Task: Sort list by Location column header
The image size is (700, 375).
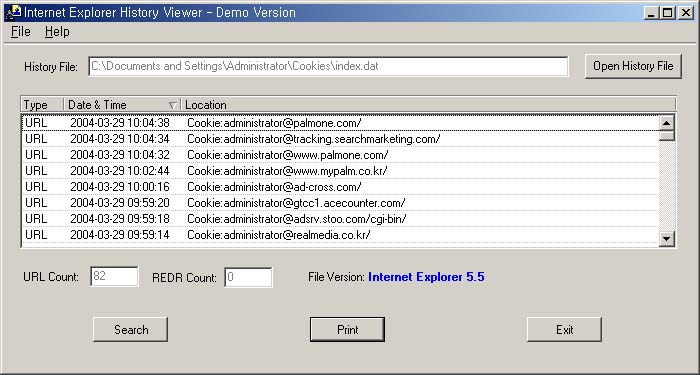Action: [429, 105]
